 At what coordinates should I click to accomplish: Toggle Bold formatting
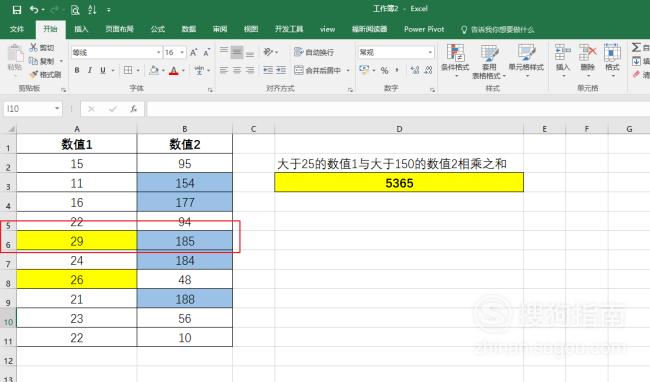(x=77, y=70)
